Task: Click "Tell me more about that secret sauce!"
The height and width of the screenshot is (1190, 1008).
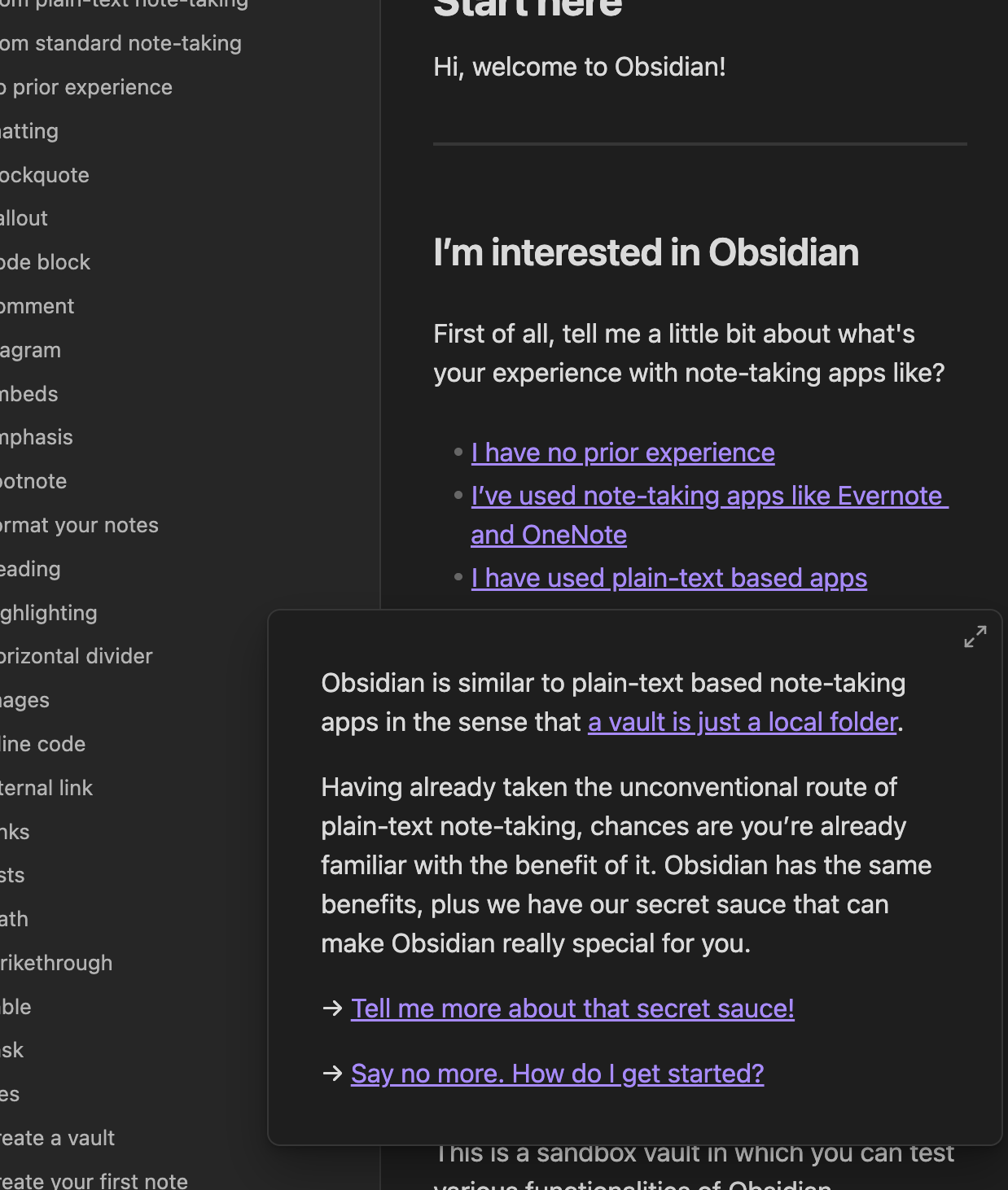Action: tap(572, 1008)
